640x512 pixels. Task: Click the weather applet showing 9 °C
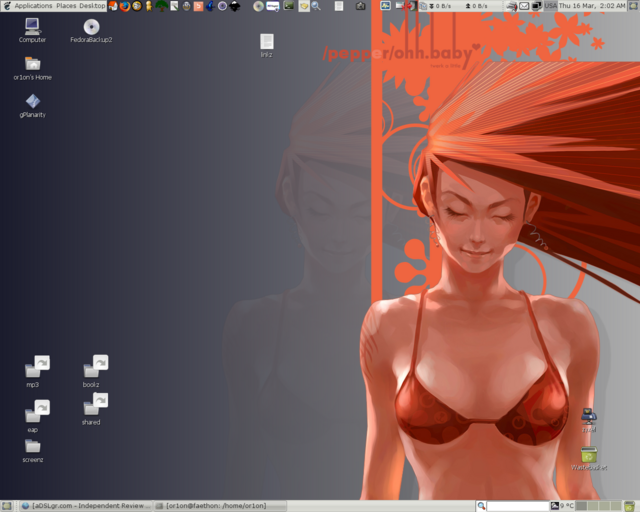point(562,506)
